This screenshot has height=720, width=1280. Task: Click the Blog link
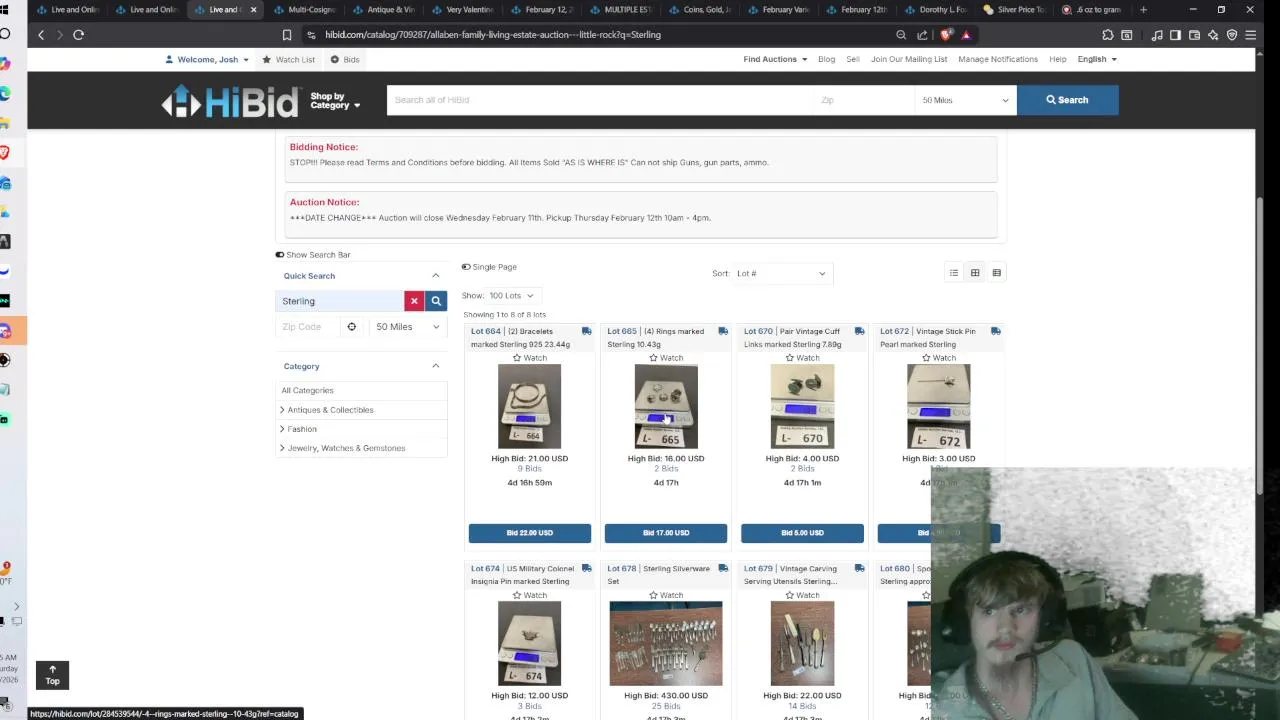point(826,59)
